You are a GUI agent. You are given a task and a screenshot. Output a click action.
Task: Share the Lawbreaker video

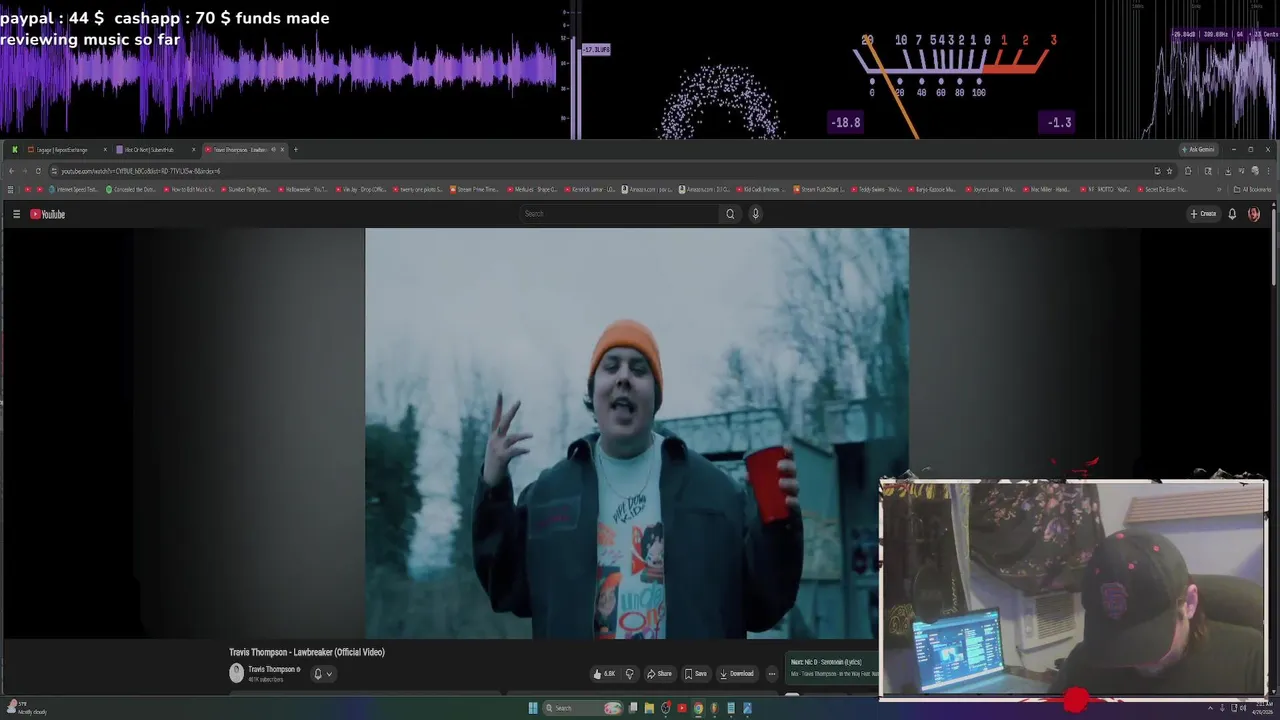[x=659, y=674]
